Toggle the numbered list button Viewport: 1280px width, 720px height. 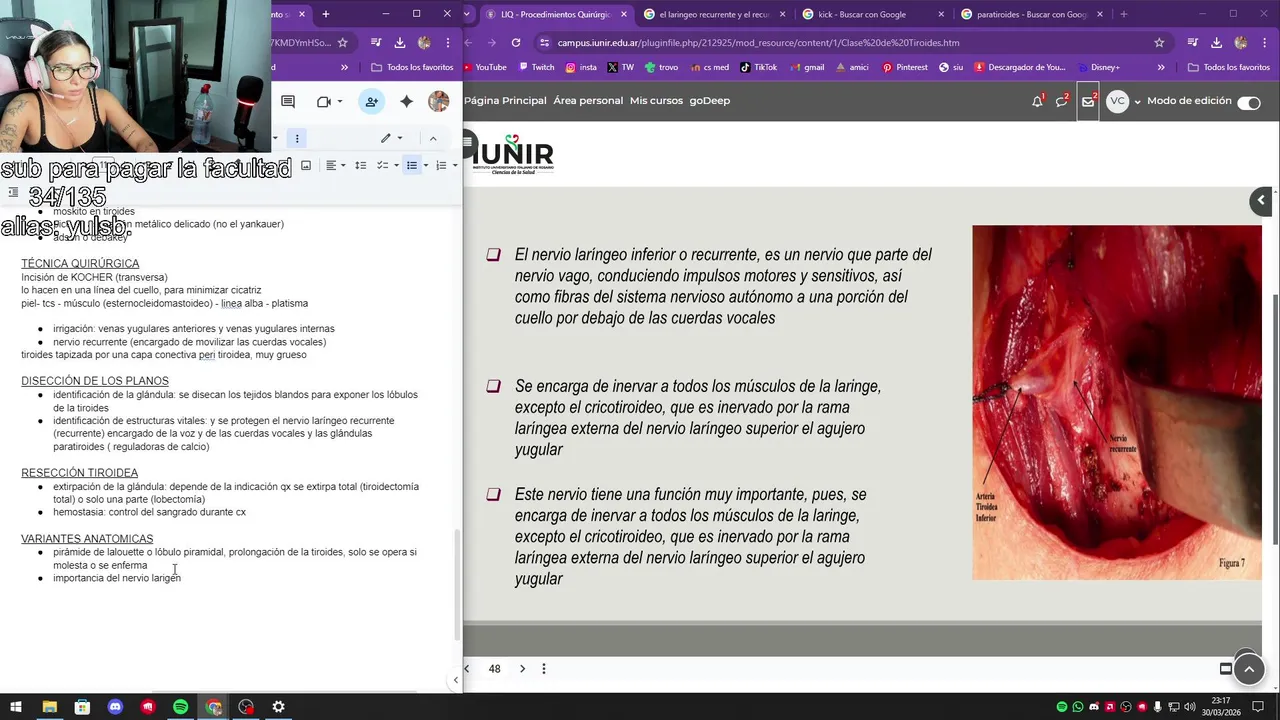[440, 165]
